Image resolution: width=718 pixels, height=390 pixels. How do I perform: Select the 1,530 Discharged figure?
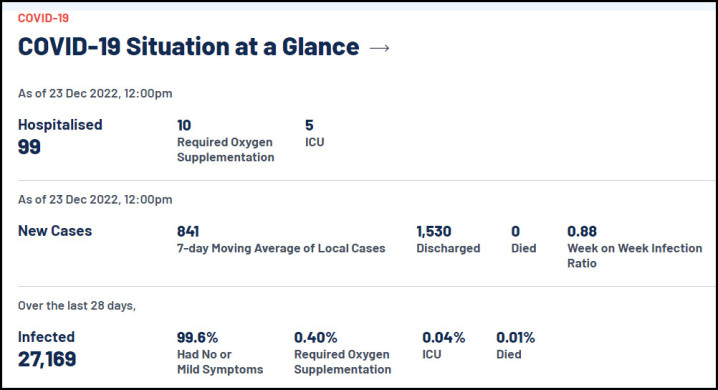point(434,231)
